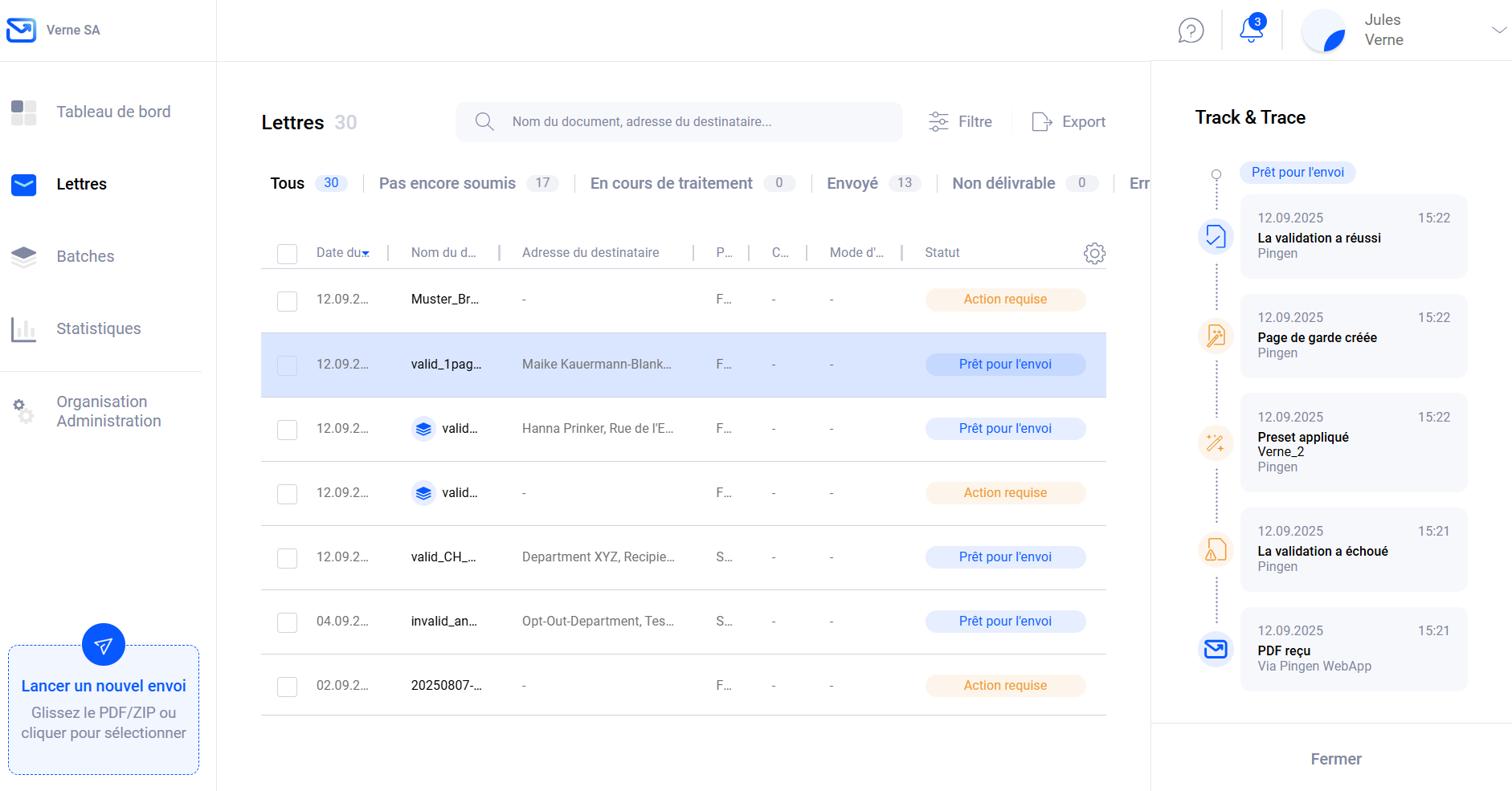Open Organisation Administration section
This screenshot has height=791, width=1512.
108,411
